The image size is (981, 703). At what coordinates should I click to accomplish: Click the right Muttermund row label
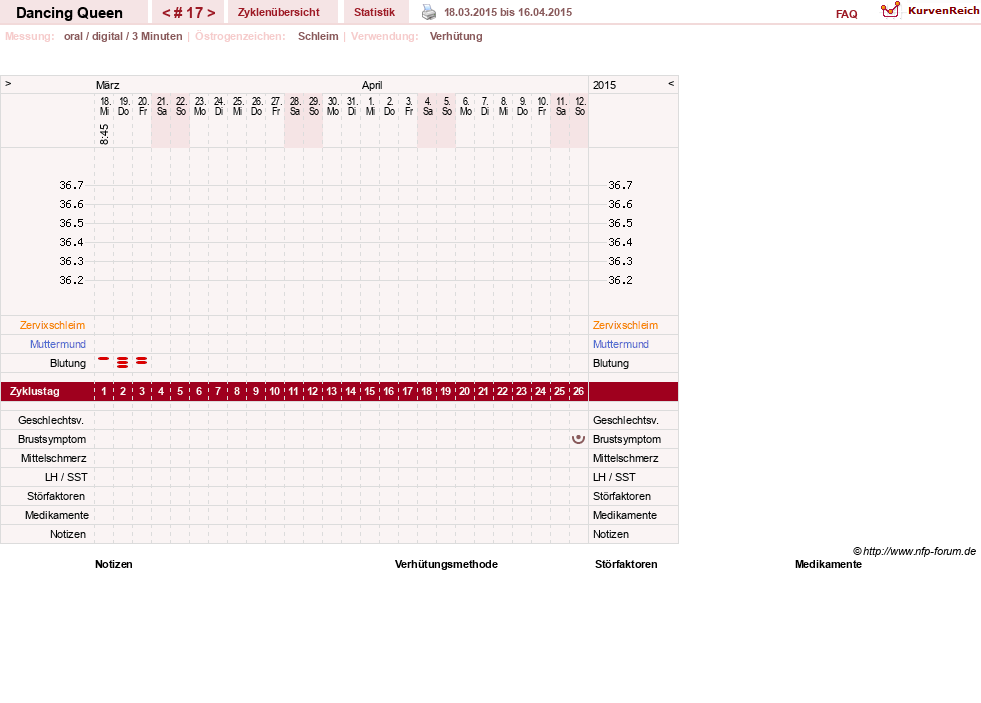point(621,344)
